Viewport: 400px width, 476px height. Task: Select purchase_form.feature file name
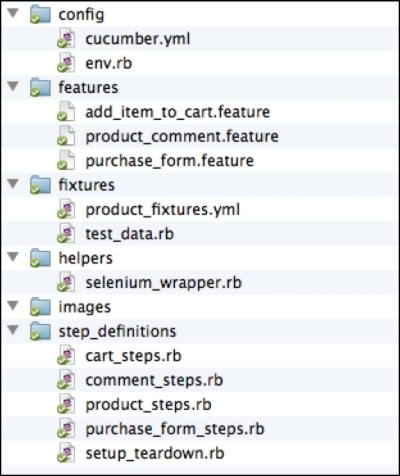click(x=170, y=161)
